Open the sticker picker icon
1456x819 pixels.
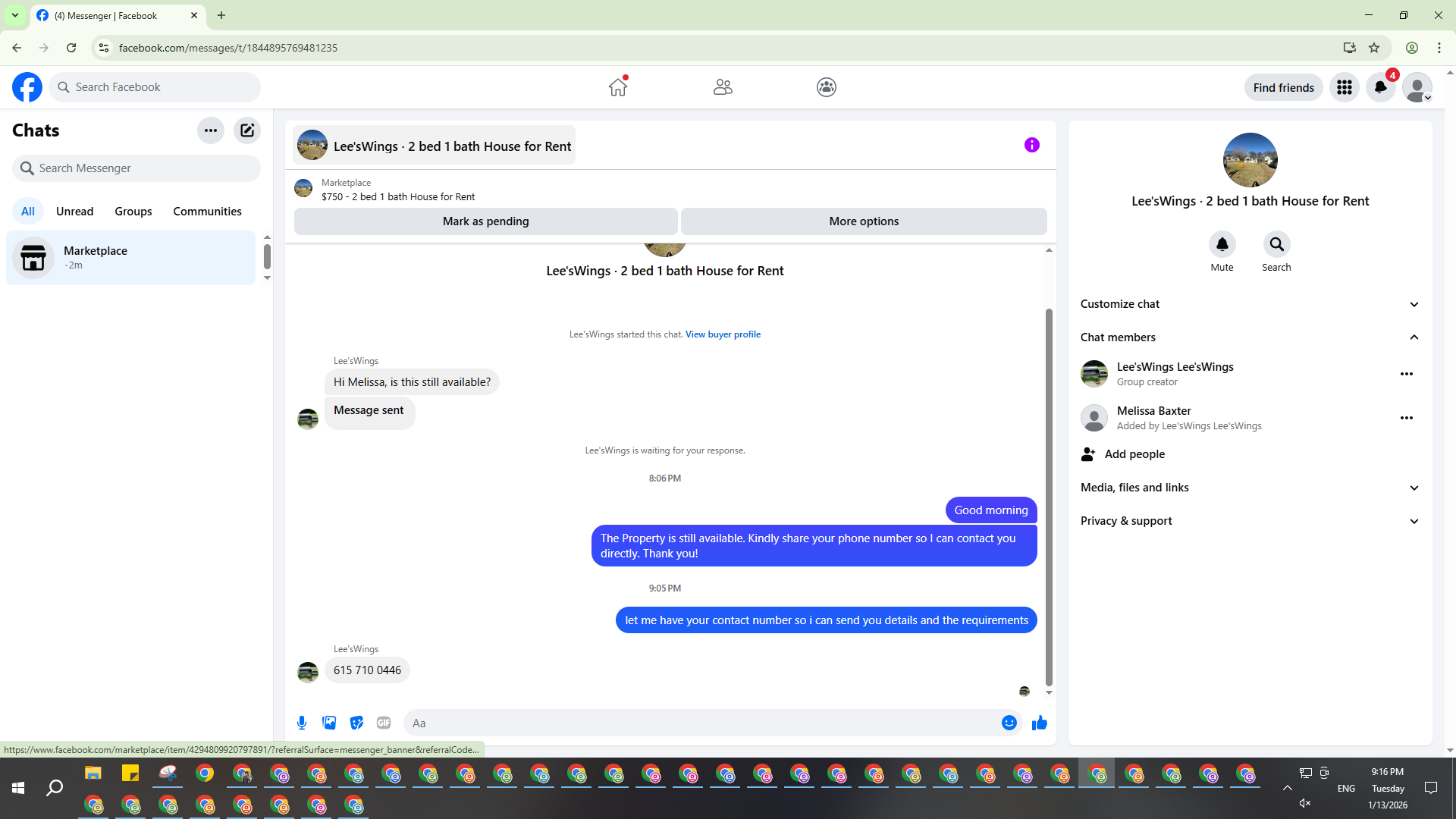pyautogui.click(x=356, y=723)
